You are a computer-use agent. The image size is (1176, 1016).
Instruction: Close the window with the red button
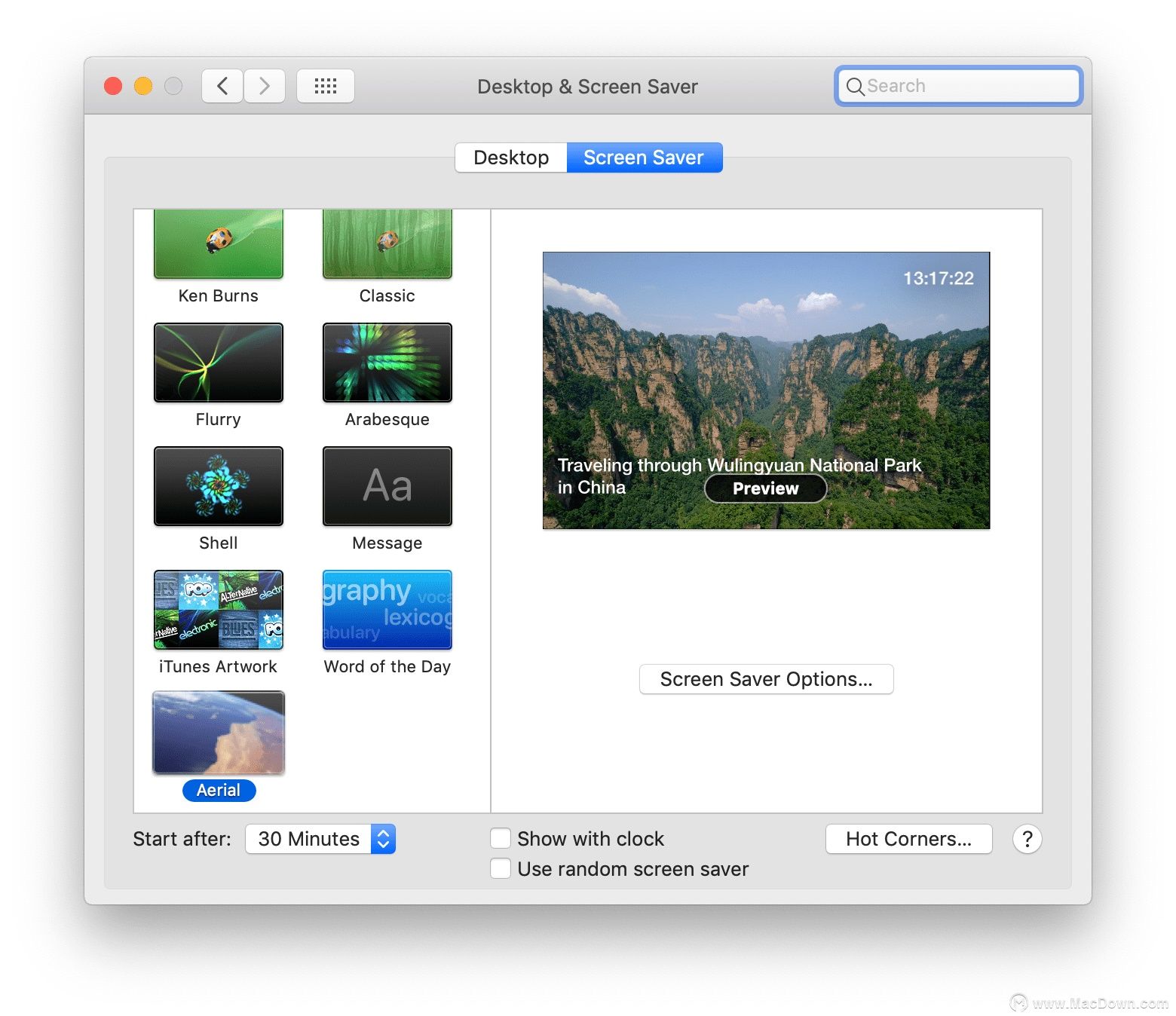coord(113,86)
